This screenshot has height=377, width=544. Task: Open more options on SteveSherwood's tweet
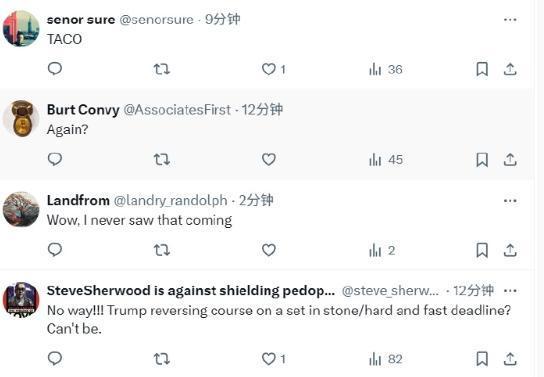click(x=510, y=291)
